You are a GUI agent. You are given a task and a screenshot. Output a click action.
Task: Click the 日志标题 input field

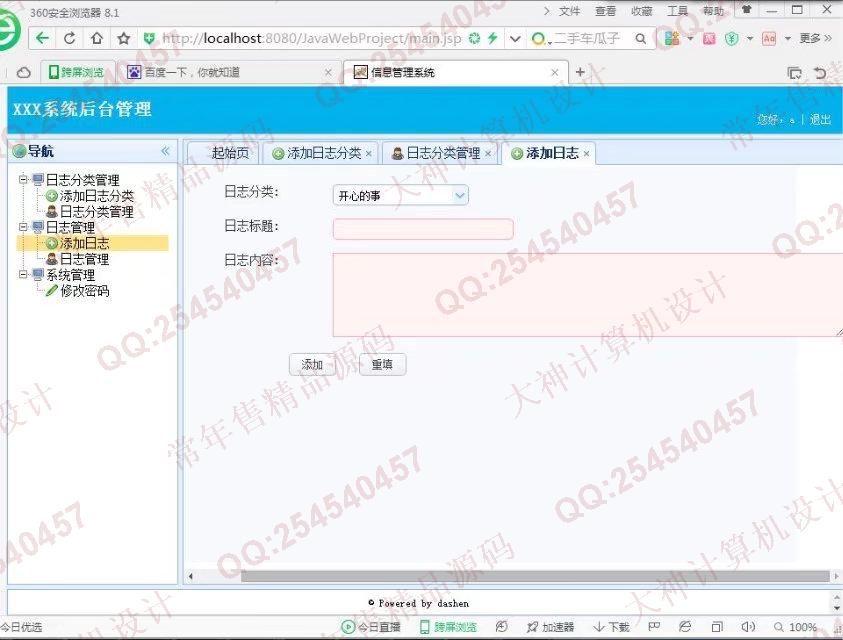pos(423,229)
